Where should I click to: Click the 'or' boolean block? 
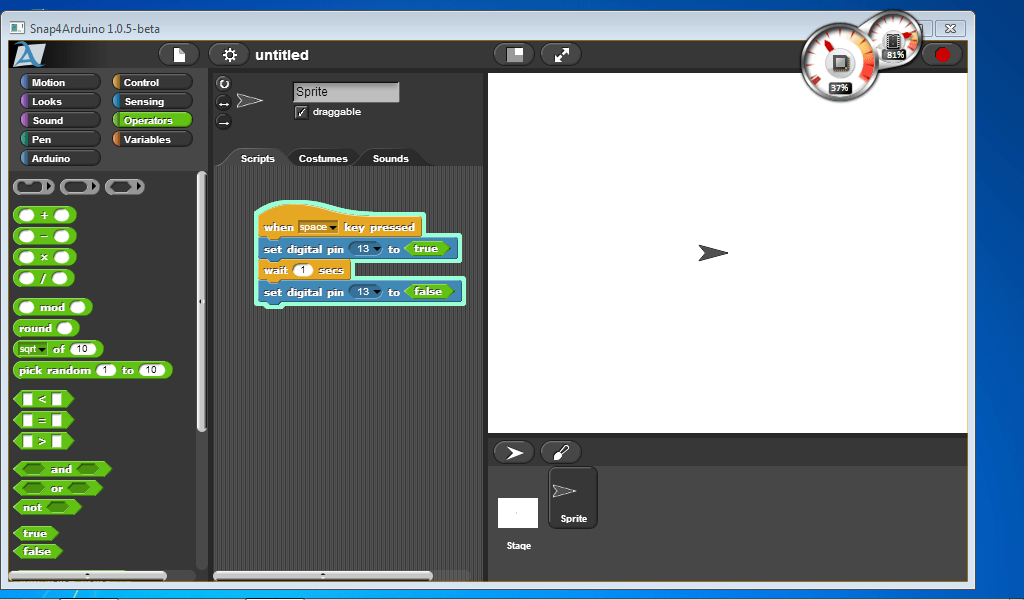tap(57, 488)
